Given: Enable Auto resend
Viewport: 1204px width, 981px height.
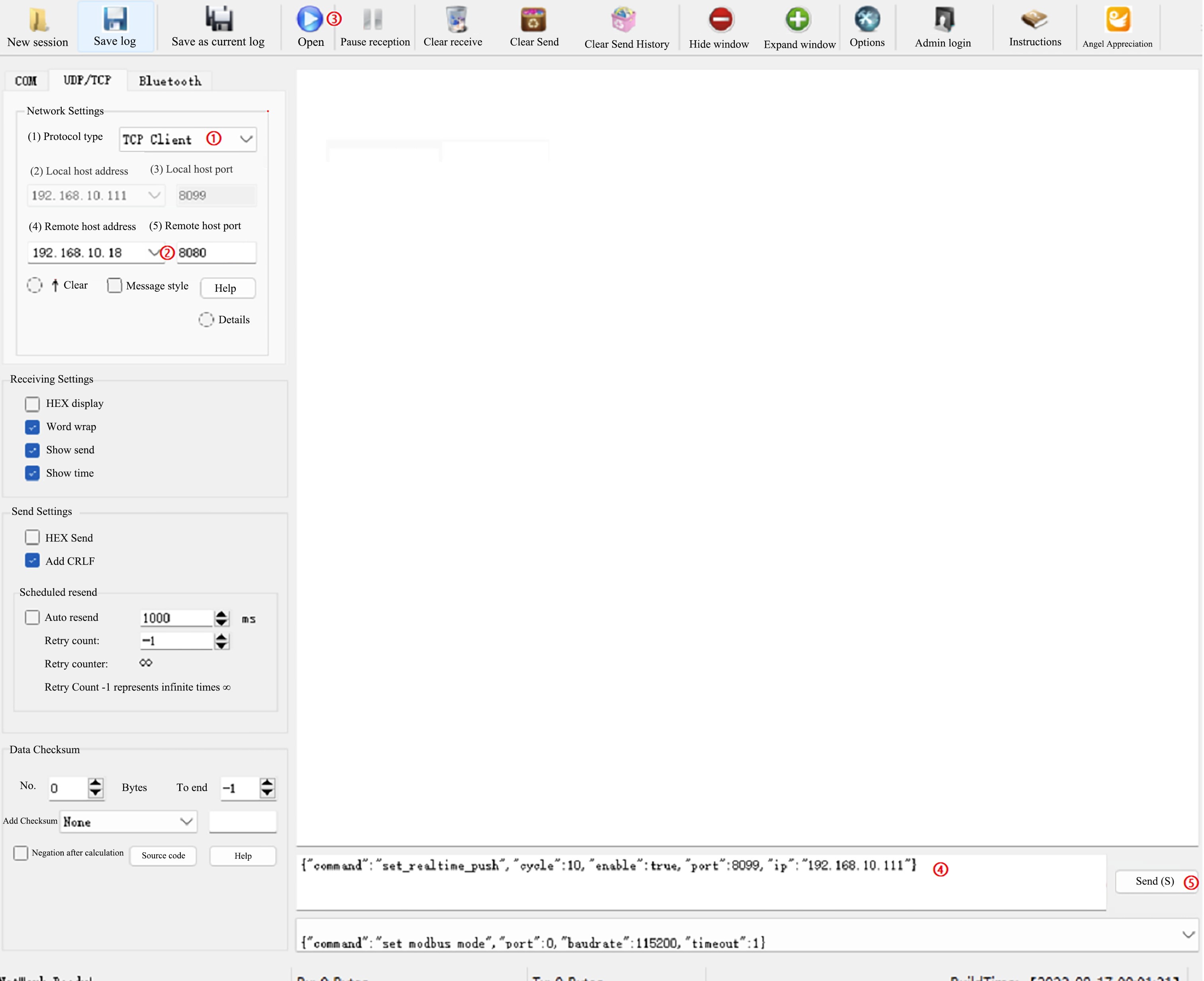Looking at the screenshot, I should point(32,617).
